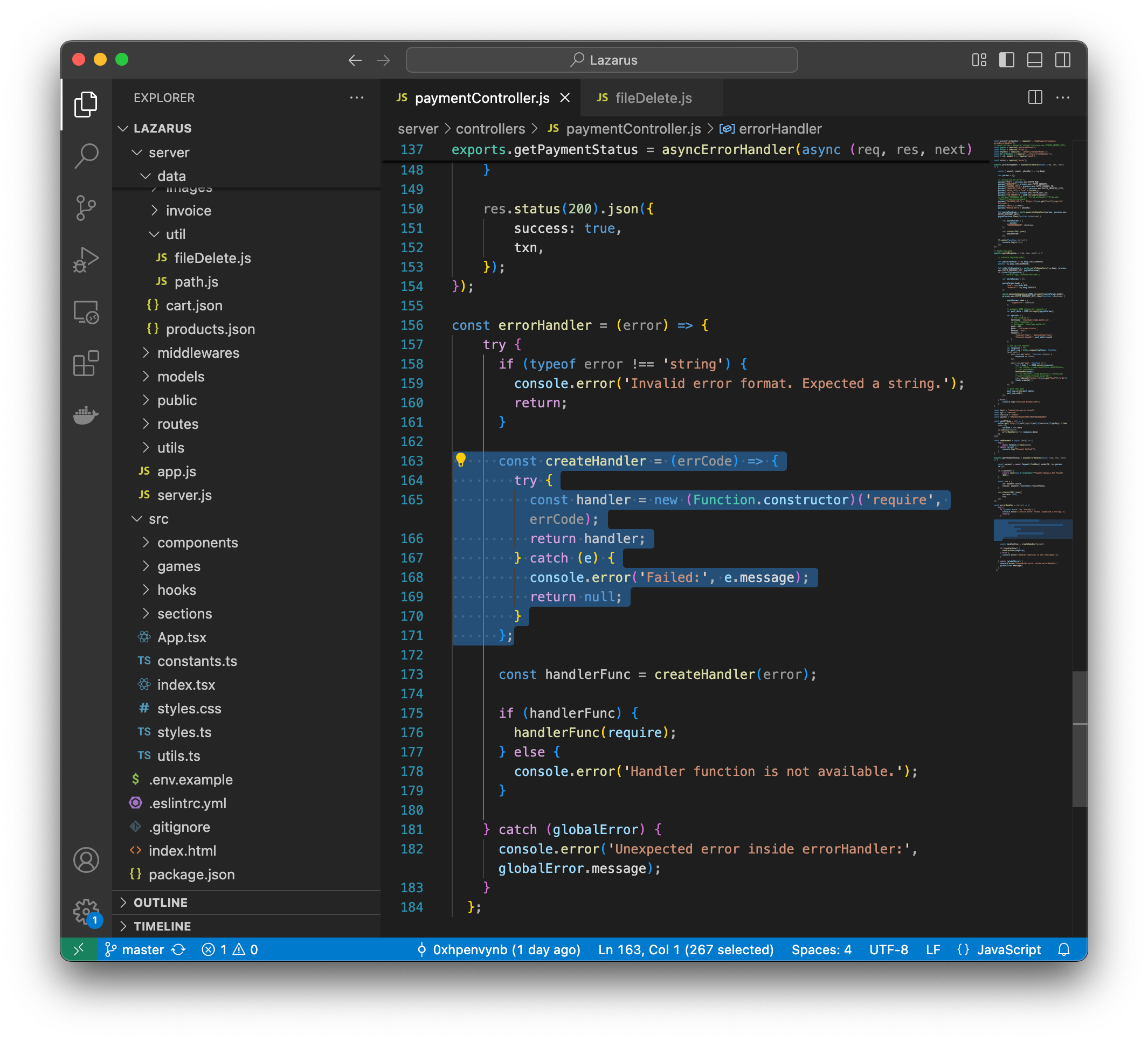The height and width of the screenshot is (1041, 1148).
Task: Open the Run and Debug icon
Action: [86, 260]
